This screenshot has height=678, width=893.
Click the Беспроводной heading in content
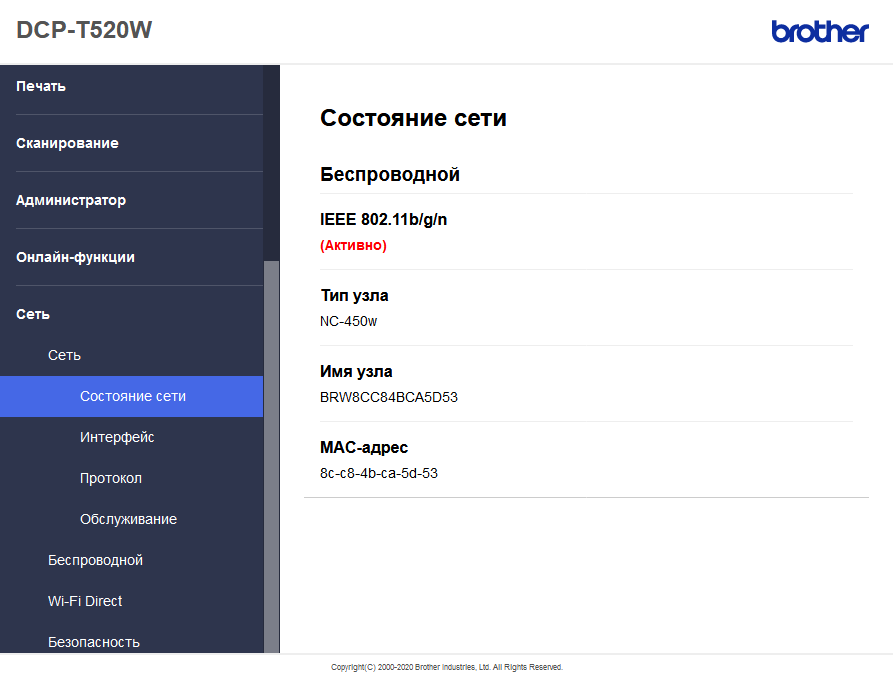[x=390, y=174]
